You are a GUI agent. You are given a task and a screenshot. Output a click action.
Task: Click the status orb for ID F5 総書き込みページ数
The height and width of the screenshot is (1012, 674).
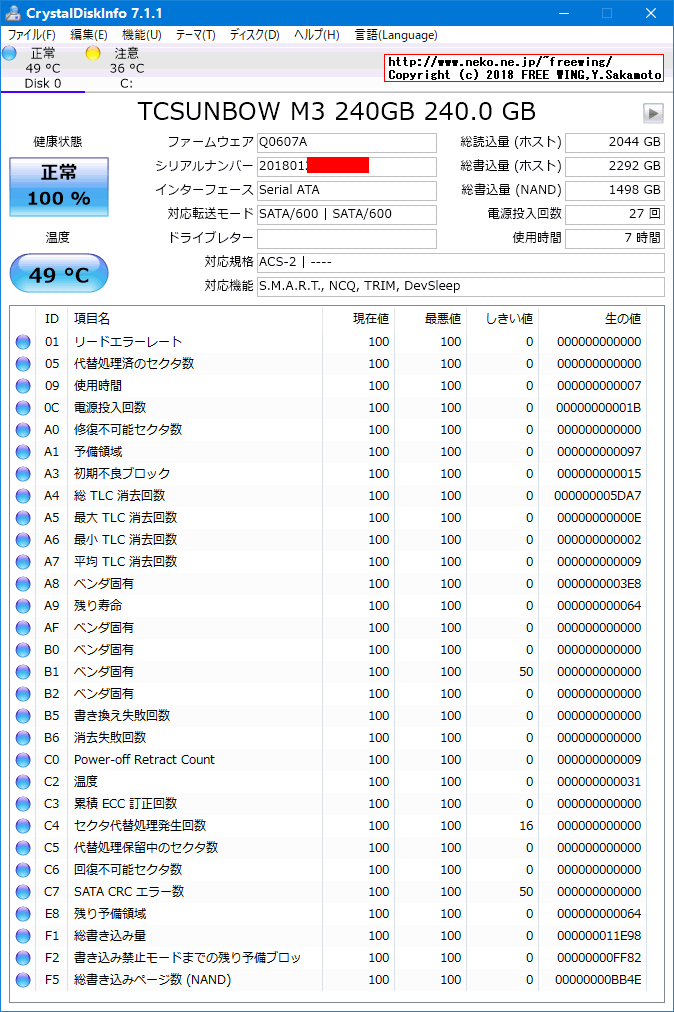(x=23, y=980)
